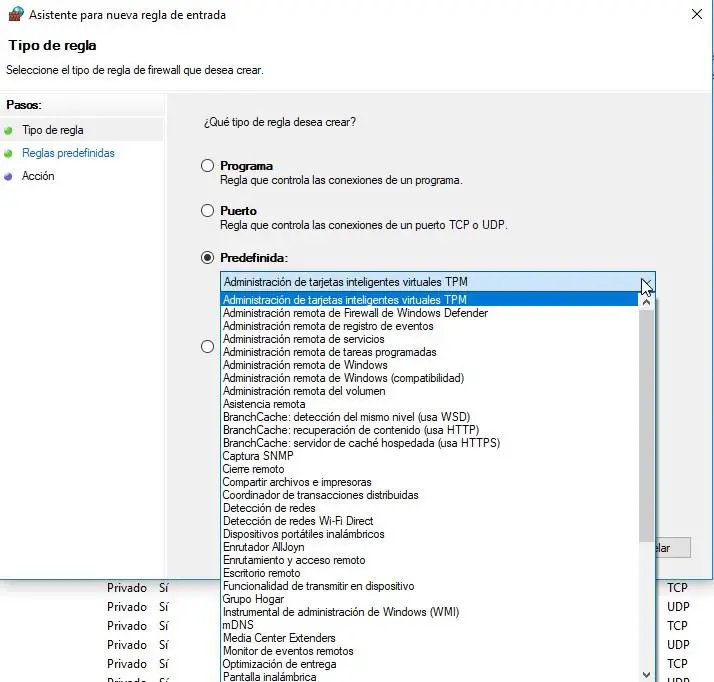Click the firewall wizard title icon
The image size is (714, 682).
coord(16,14)
